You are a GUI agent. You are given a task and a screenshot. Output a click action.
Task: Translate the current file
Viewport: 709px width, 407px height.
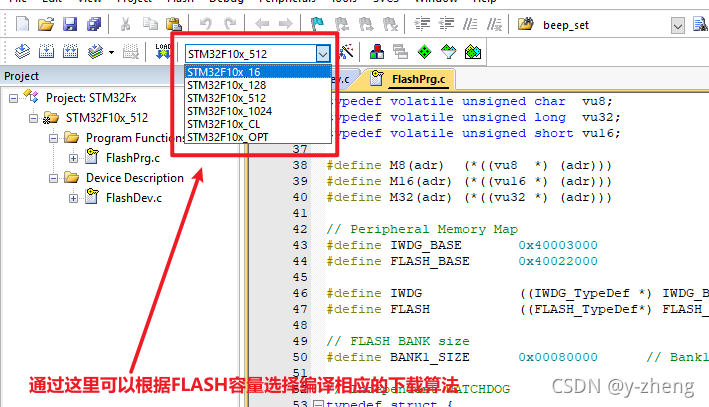click(x=22, y=52)
